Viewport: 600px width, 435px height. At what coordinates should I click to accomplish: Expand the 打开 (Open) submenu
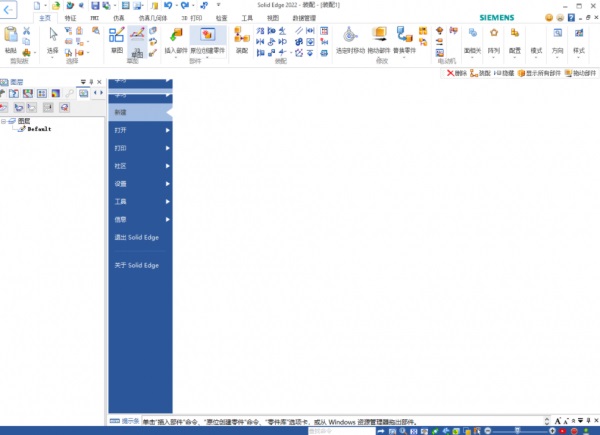[x=140, y=131]
